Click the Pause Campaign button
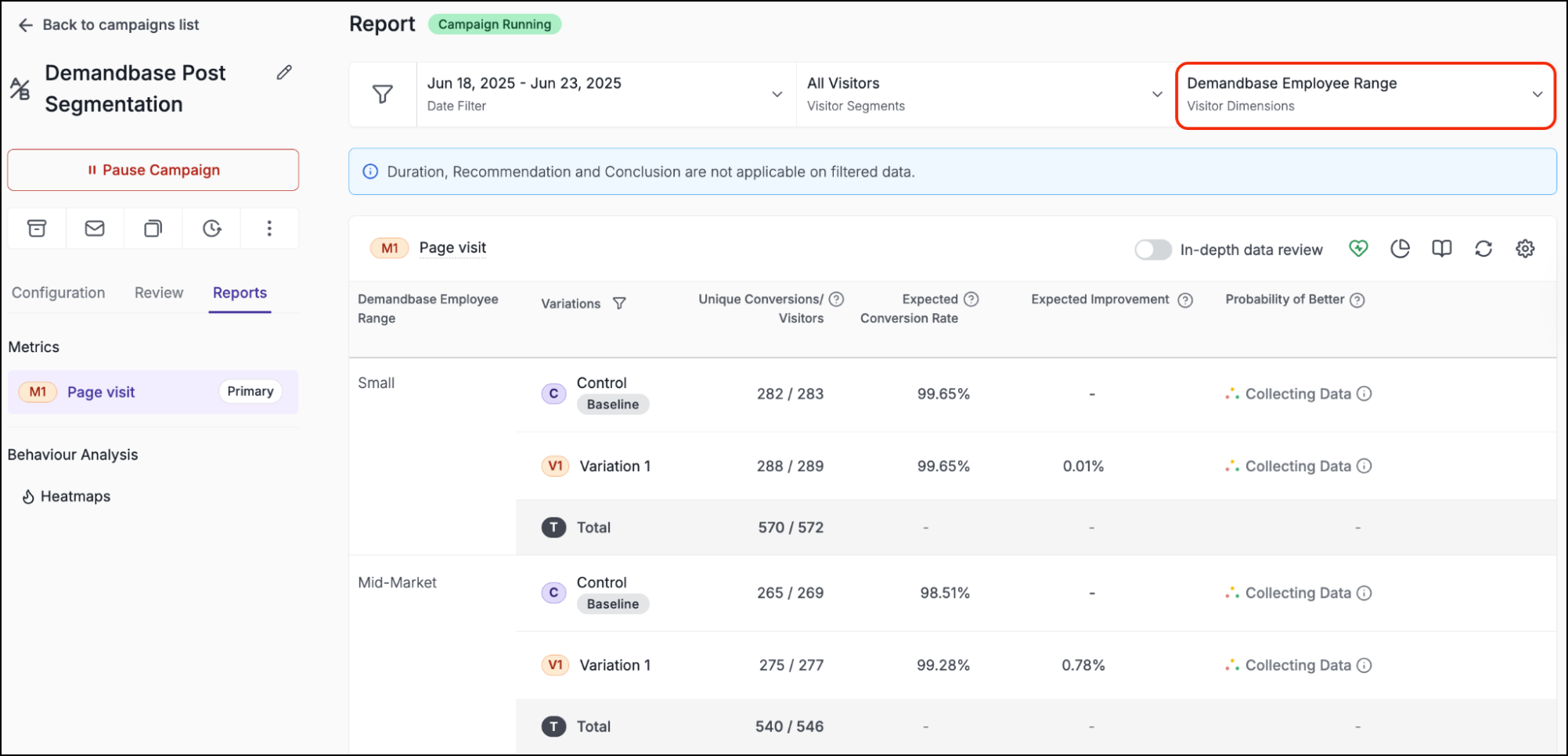The width and height of the screenshot is (1568, 756). click(x=153, y=170)
